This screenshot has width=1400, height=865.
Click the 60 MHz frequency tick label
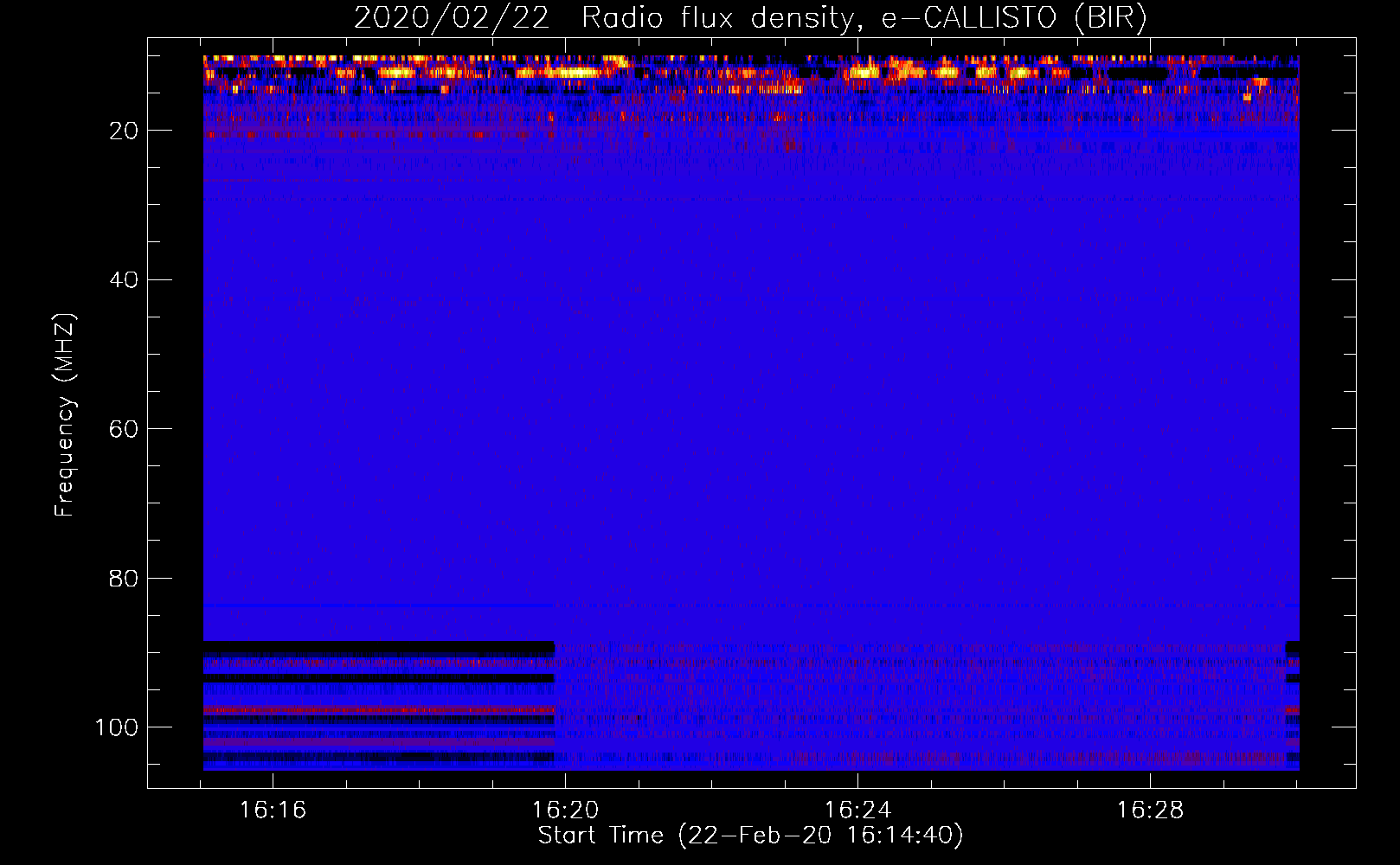point(124,429)
